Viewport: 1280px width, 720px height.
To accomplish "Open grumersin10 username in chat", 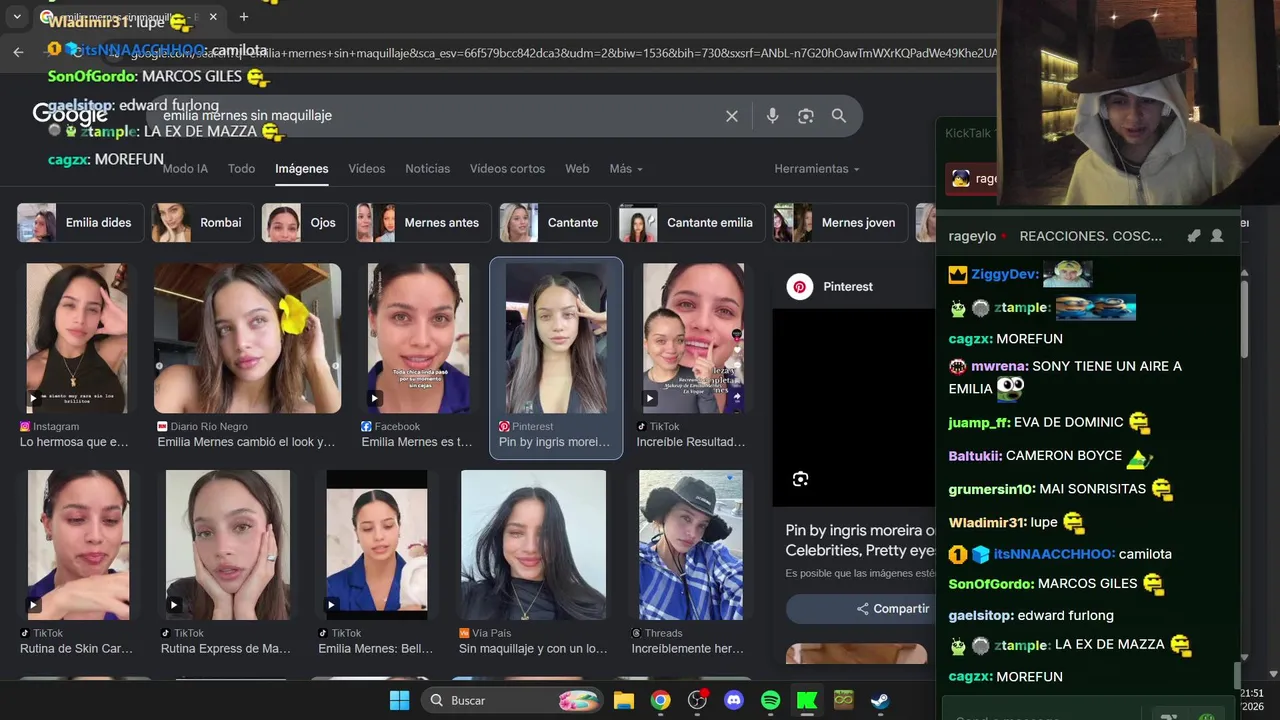I will click(991, 490).
